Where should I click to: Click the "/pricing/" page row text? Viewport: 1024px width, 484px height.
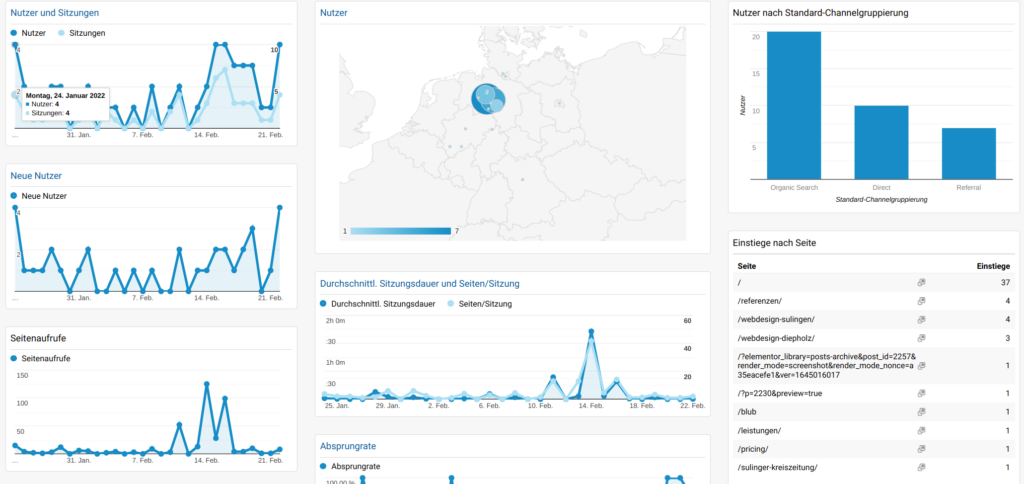pyautogui.click(x=752, y=449)
